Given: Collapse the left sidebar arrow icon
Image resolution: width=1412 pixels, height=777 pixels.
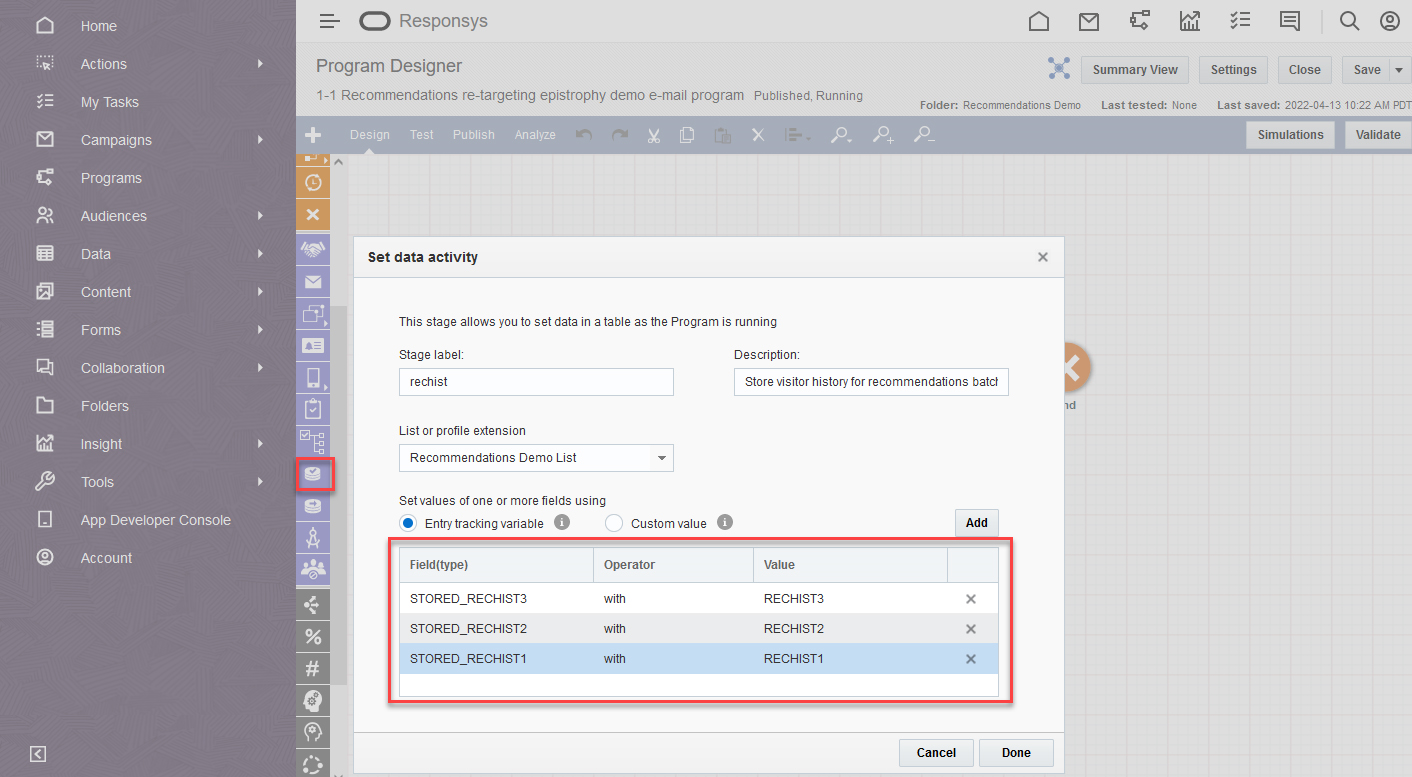Looking at the screenshot, I should click(x=38, y=754).
